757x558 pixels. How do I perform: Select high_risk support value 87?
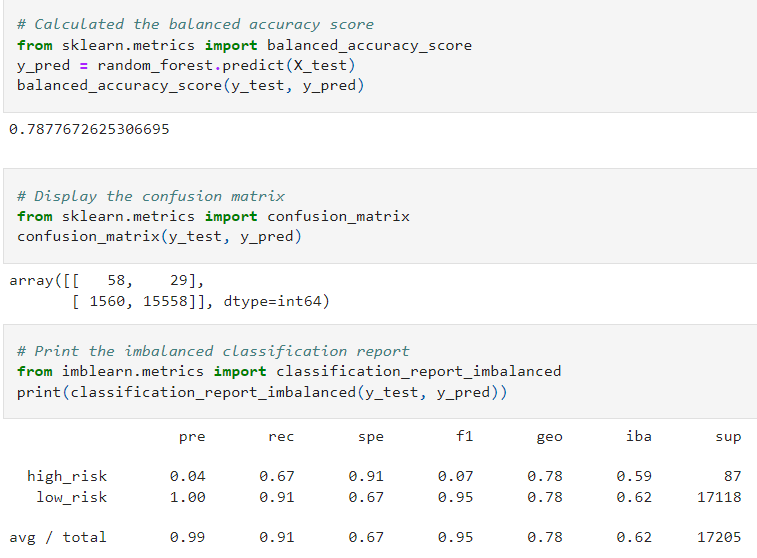tap(732, 477)
